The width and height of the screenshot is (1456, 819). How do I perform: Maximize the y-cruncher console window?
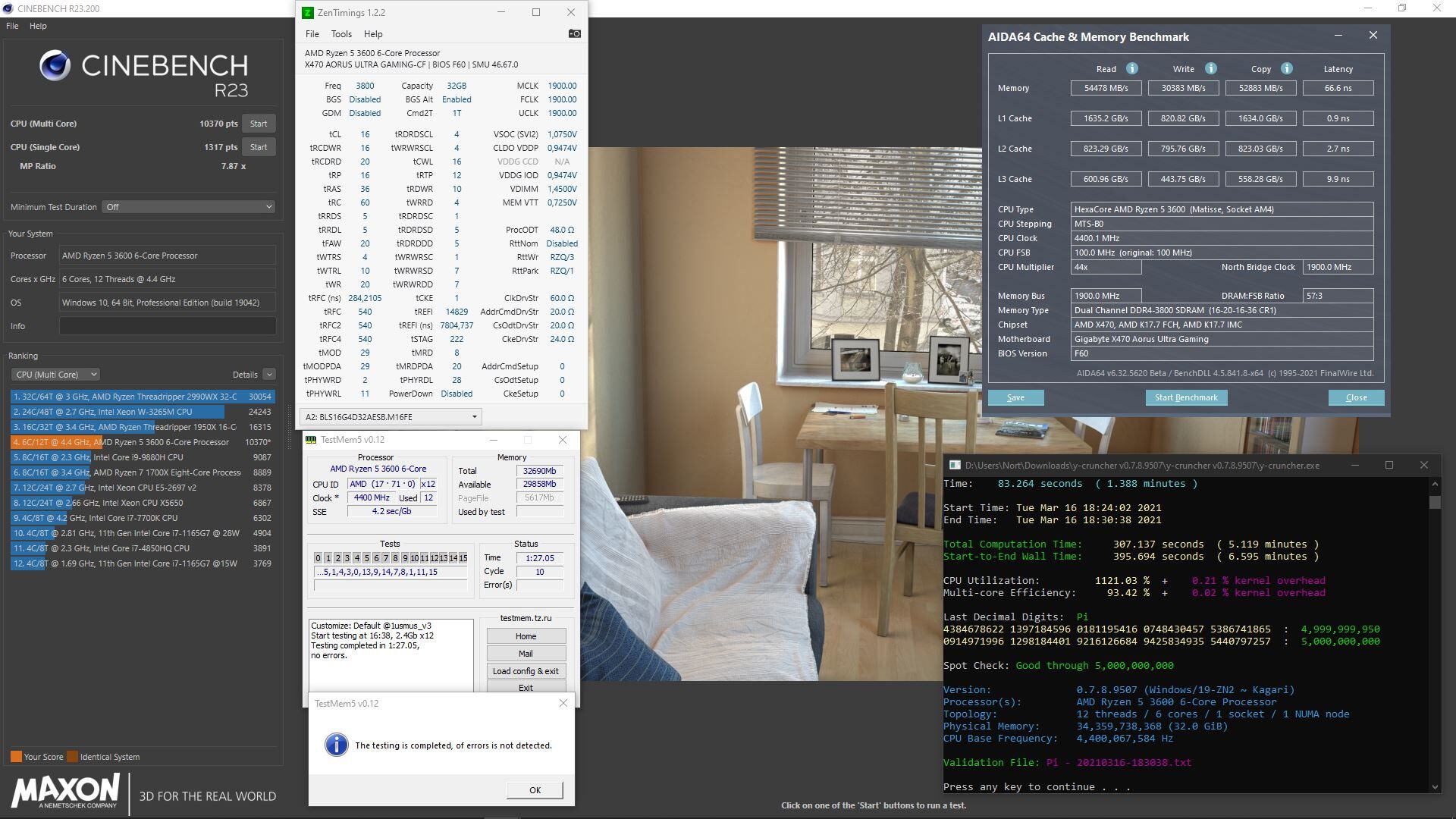point(1389,466)
